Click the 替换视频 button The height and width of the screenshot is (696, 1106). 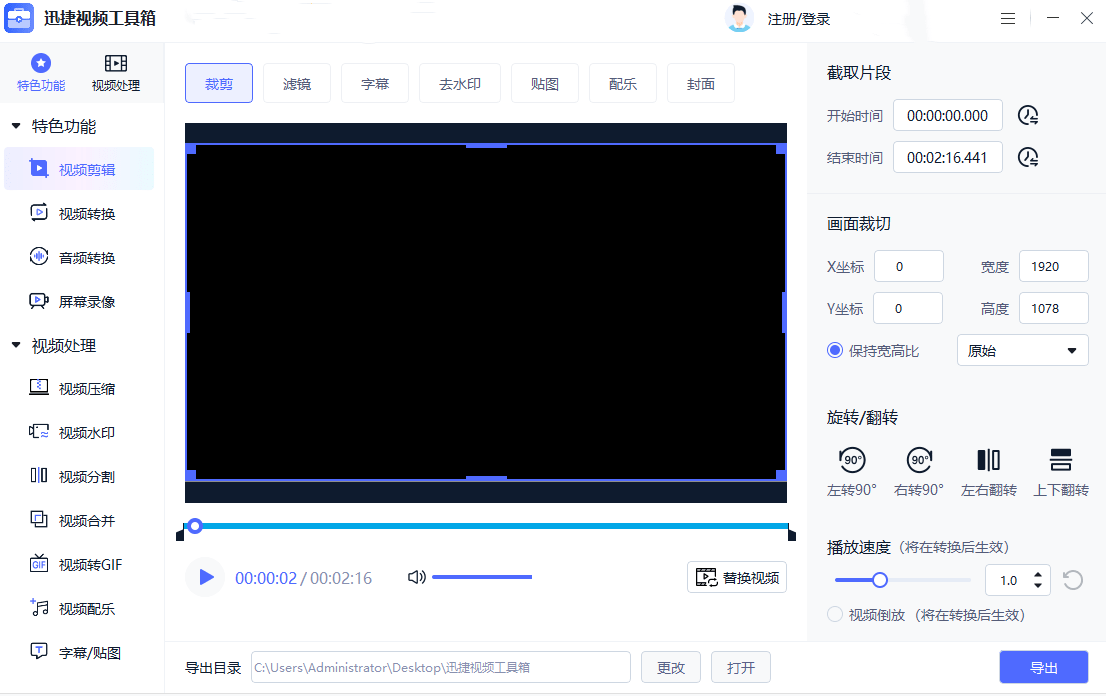point(737,577)
